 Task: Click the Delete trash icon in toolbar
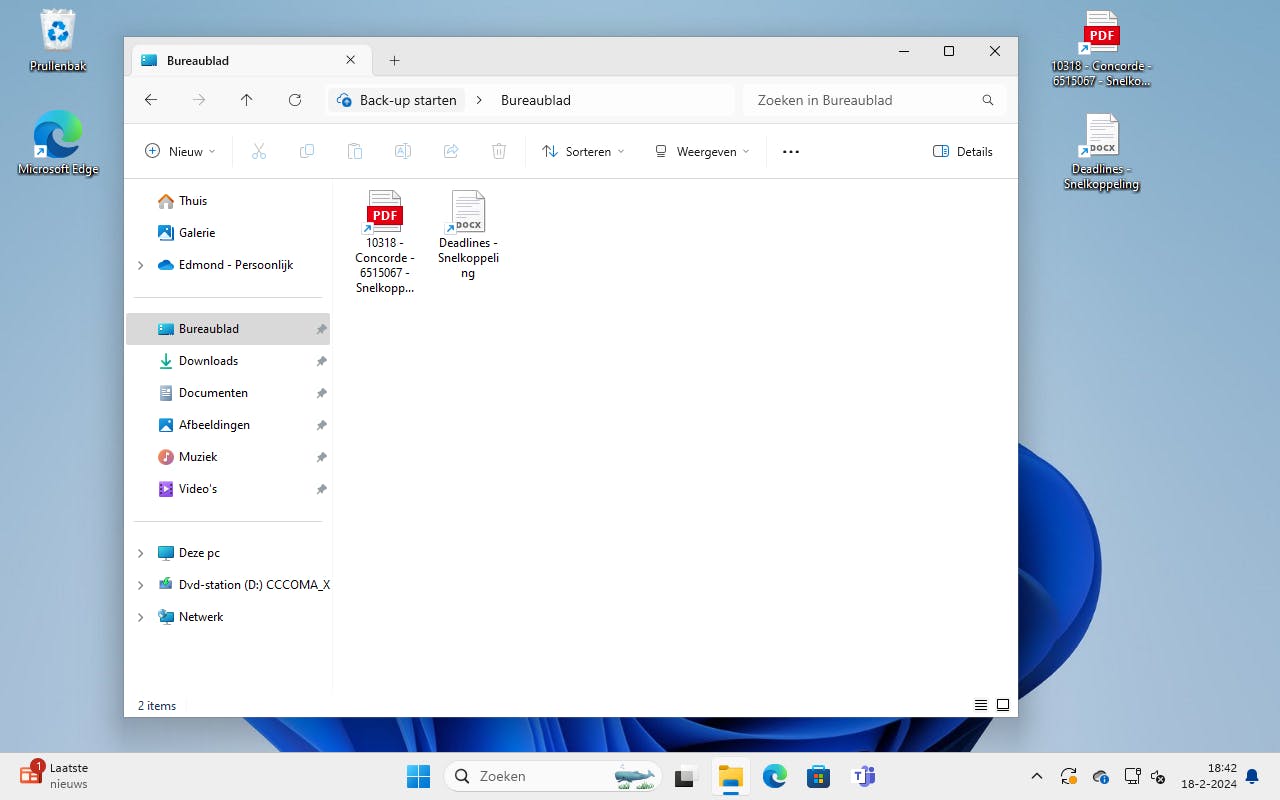pyautogui.click(x=499, y=151)
